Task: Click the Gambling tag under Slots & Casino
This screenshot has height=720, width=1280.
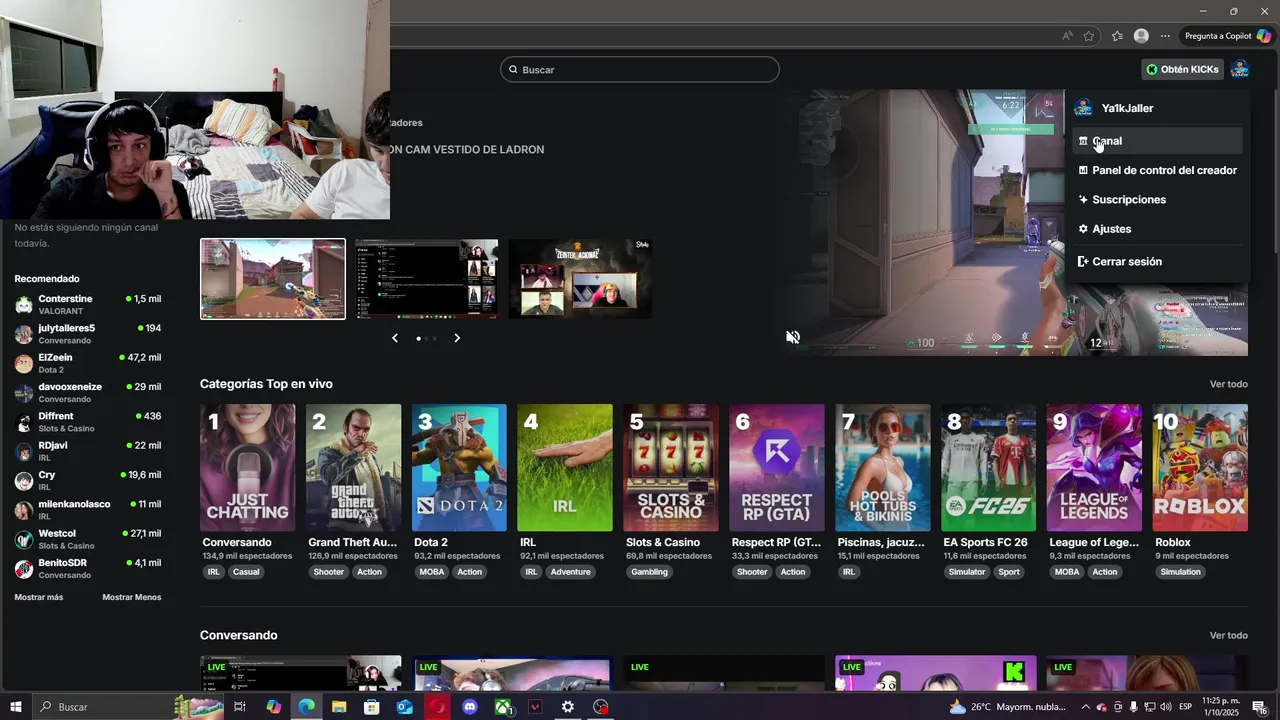Action: [649, 572]
